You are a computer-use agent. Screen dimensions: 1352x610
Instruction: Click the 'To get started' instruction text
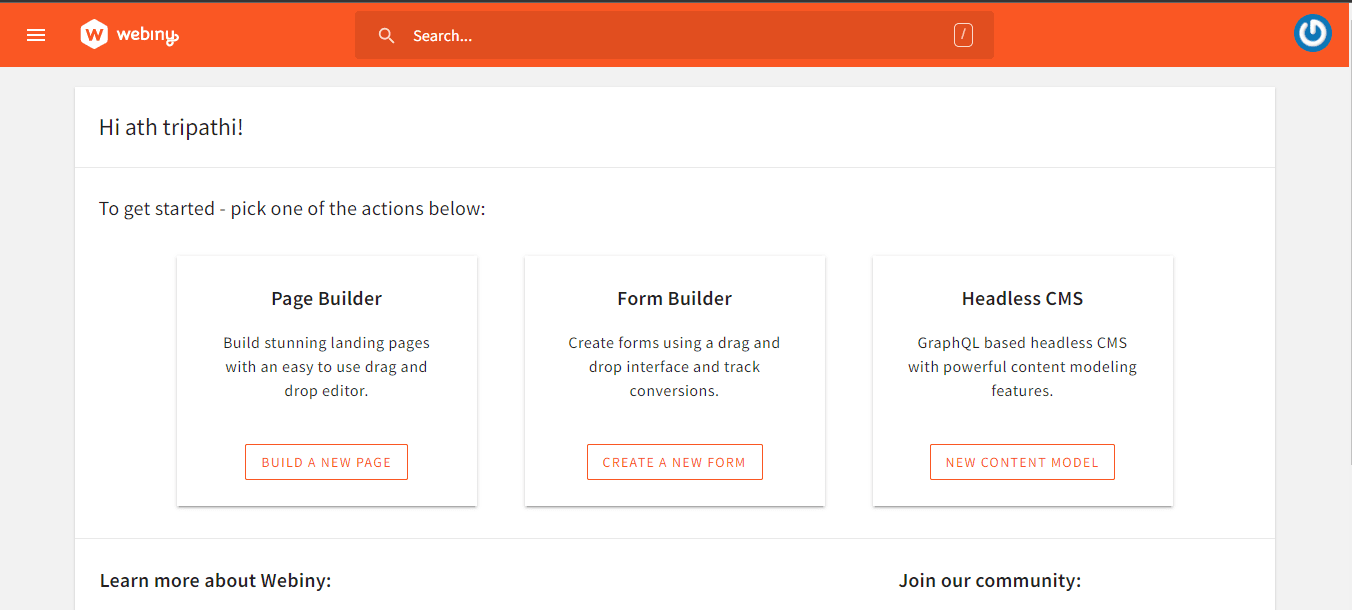pos(292,209)
